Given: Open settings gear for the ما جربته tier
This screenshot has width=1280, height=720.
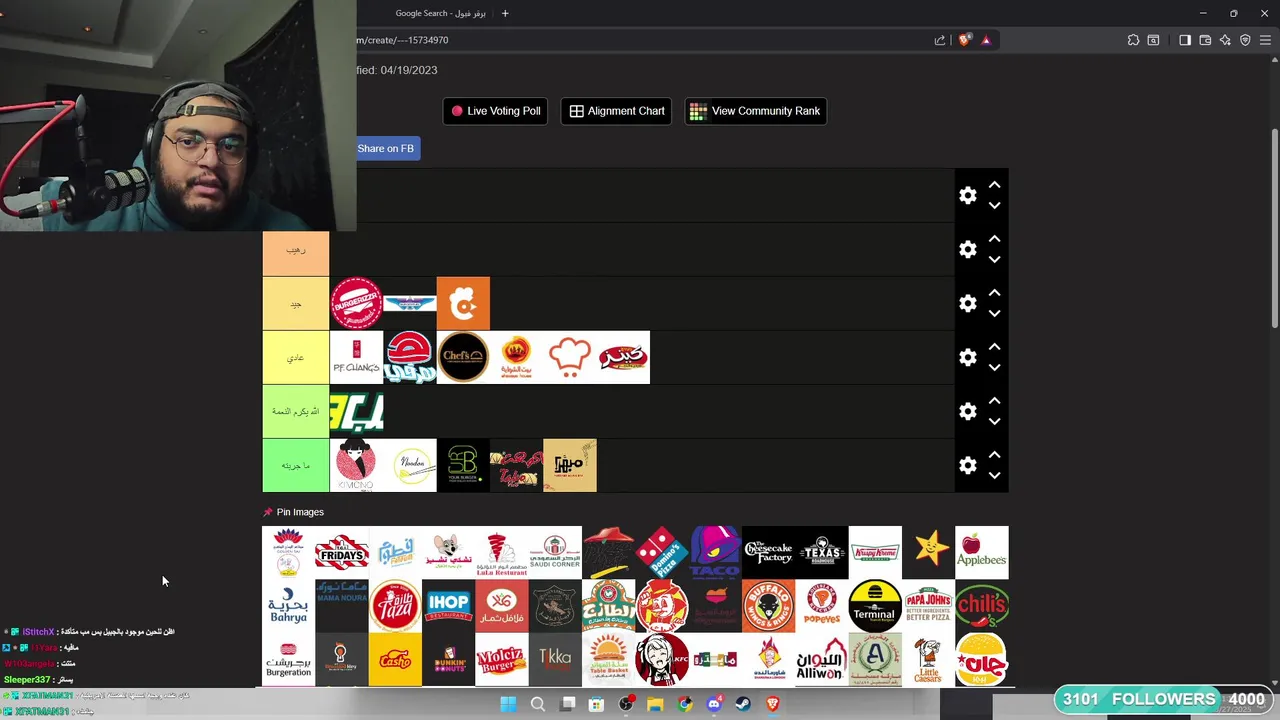Looking at the screenshot, I should click(968, 465).
